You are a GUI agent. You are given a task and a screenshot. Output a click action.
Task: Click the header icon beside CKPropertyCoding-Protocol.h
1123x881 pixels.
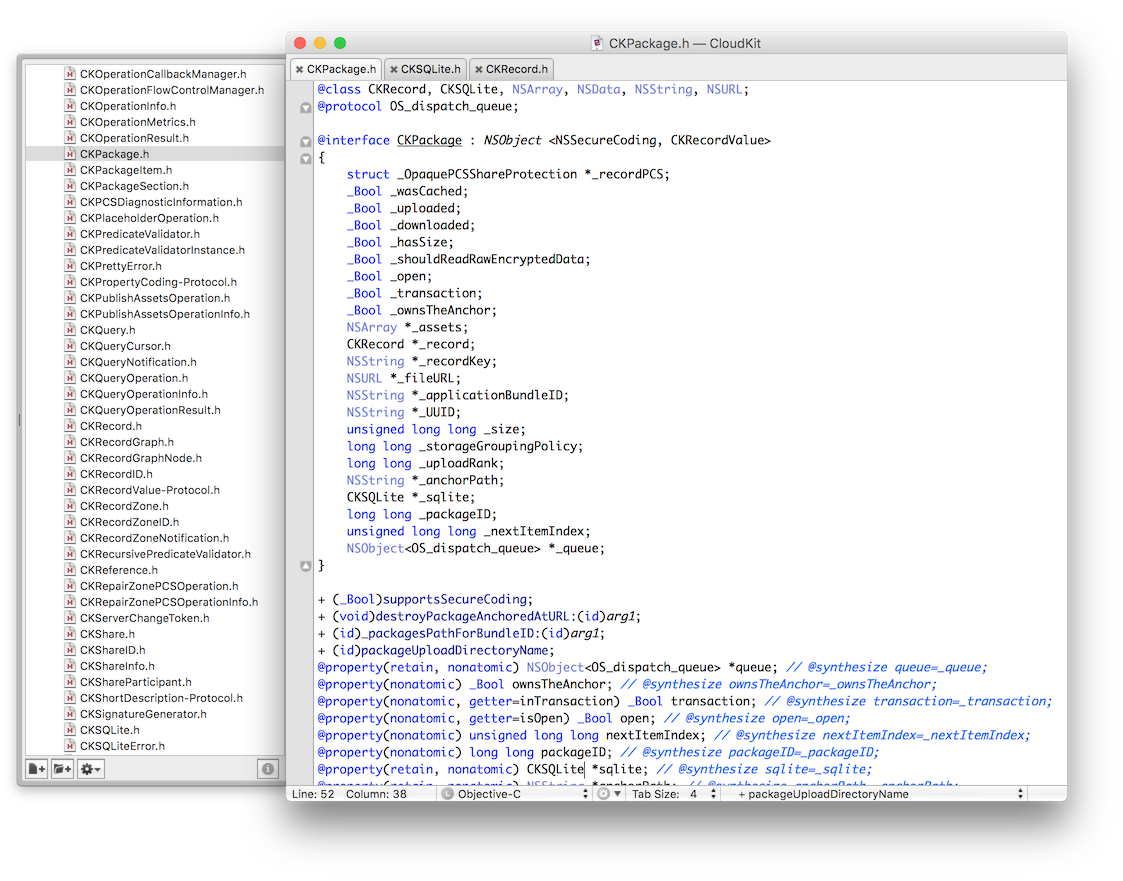pyautogui.click(x=70, y=281)
